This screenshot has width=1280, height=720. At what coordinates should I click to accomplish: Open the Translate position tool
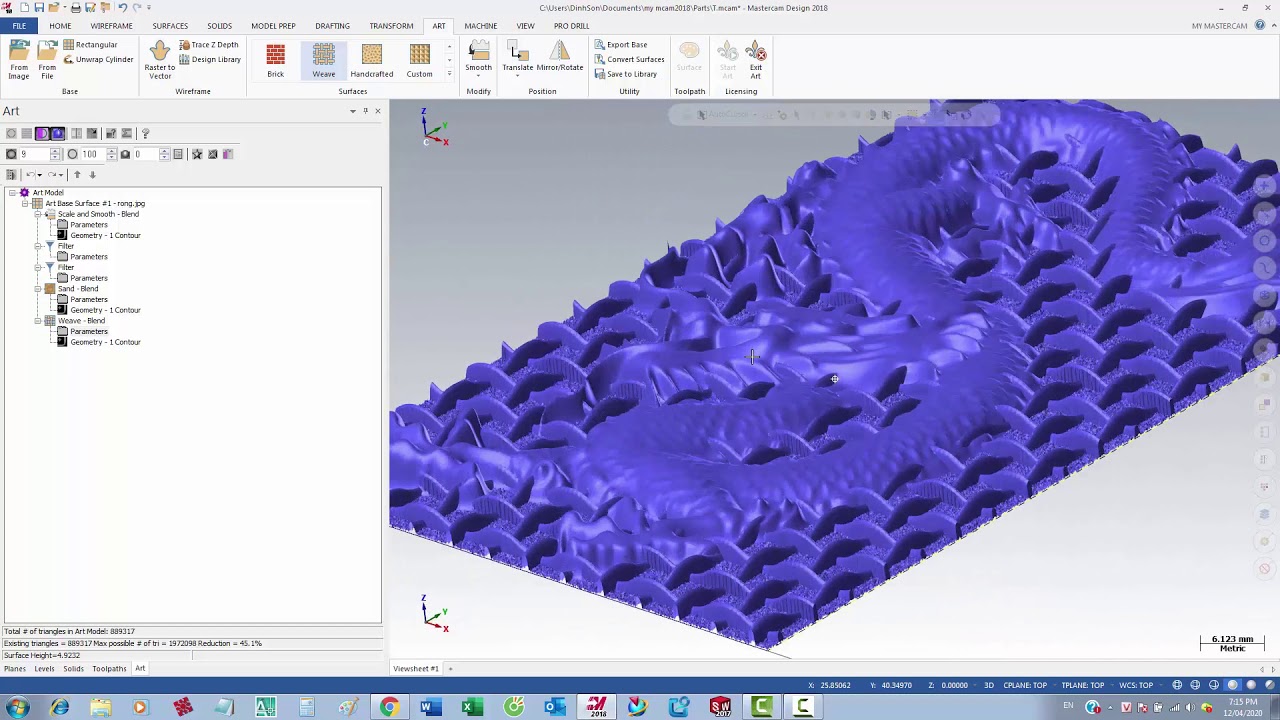517,60
